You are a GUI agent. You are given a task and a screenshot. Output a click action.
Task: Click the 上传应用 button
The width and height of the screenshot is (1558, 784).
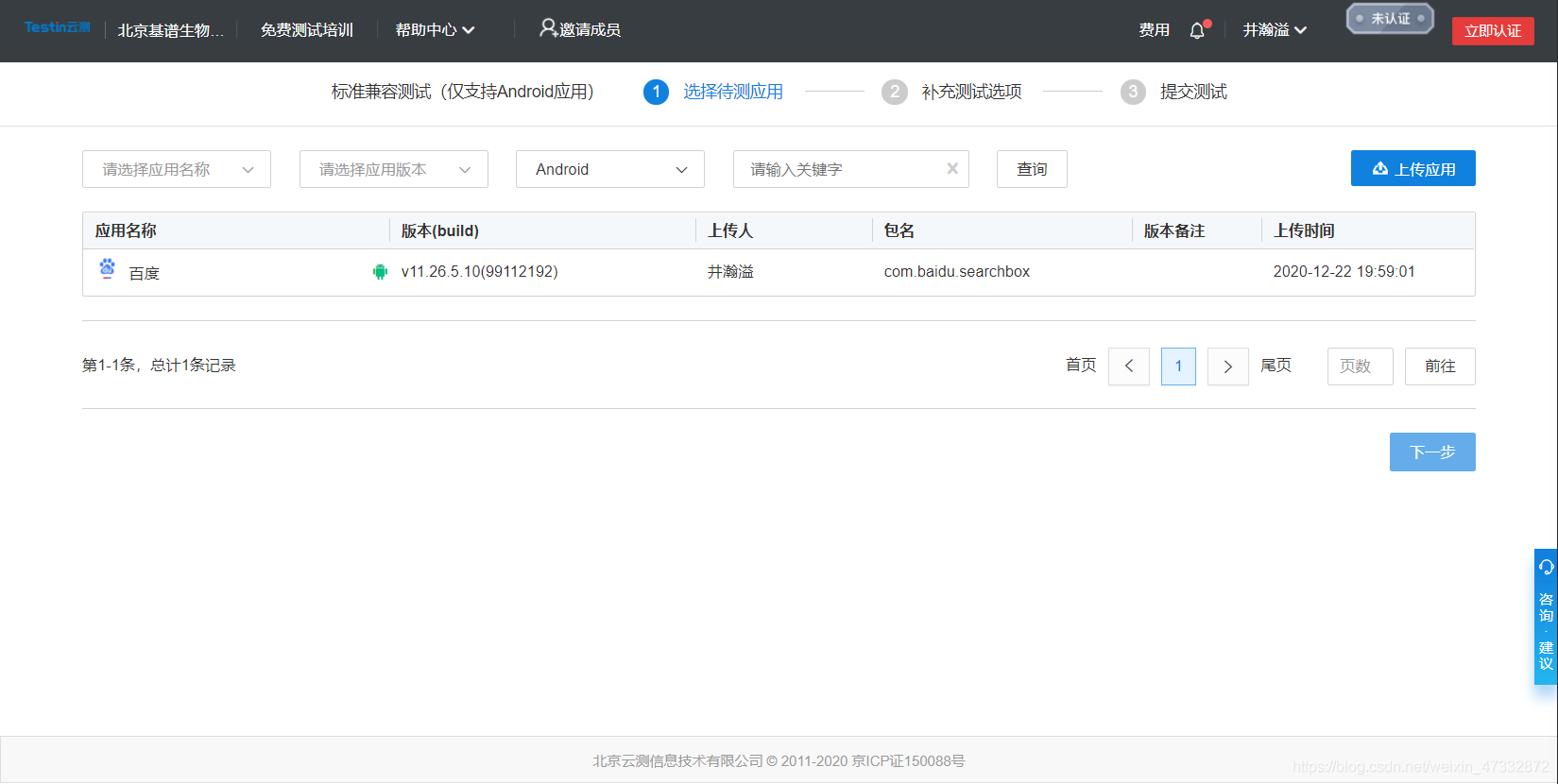tap(1413, 168)
